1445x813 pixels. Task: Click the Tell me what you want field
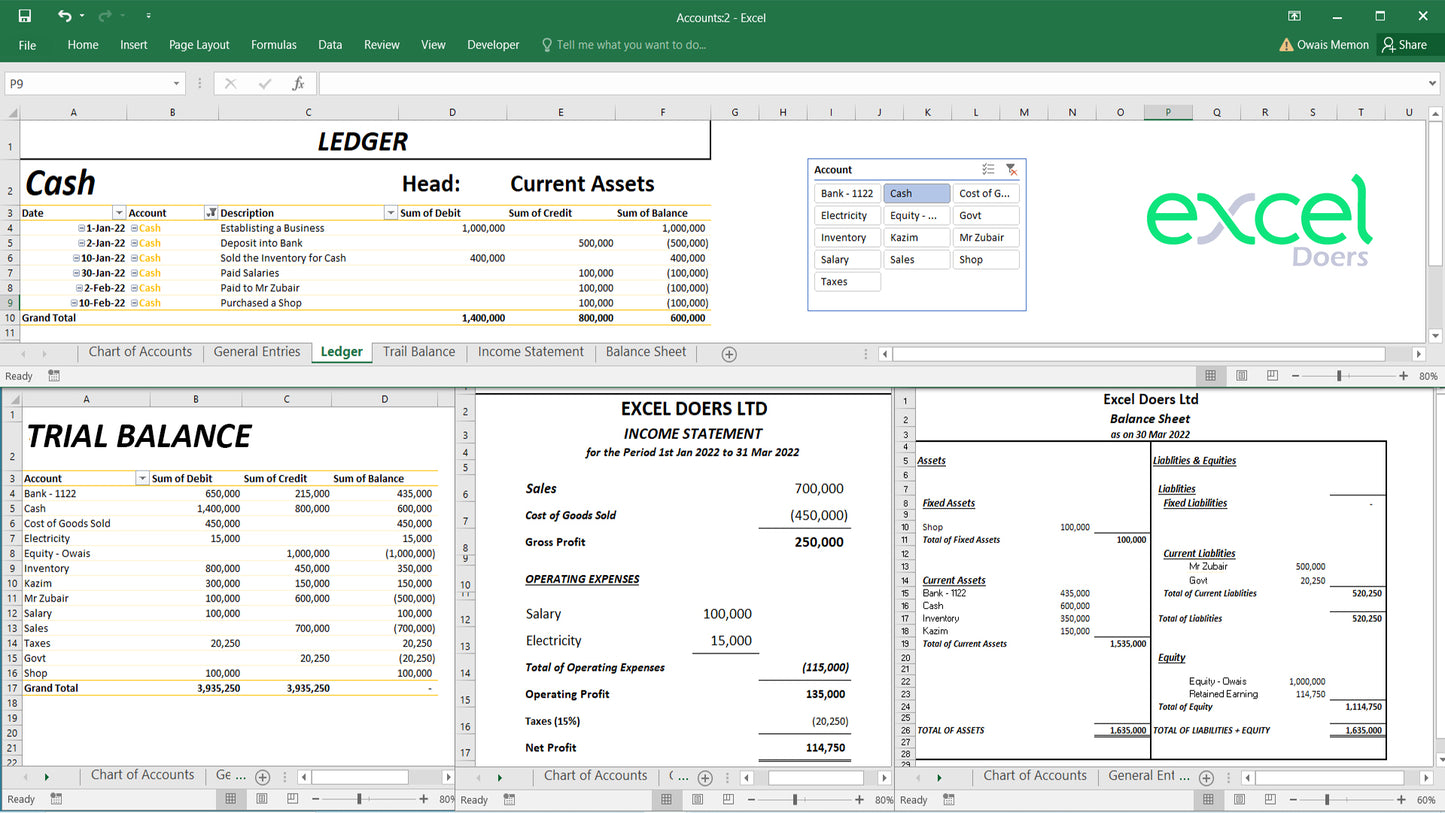[x=630, y=45]
